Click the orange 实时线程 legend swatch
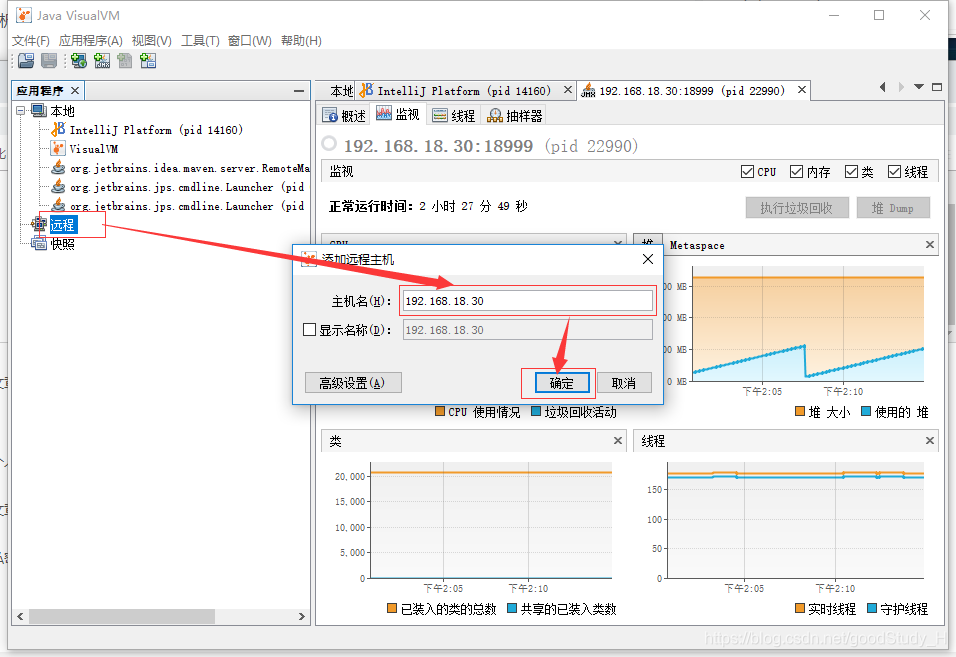Screen dimensions: 956x657 point(800,608)
